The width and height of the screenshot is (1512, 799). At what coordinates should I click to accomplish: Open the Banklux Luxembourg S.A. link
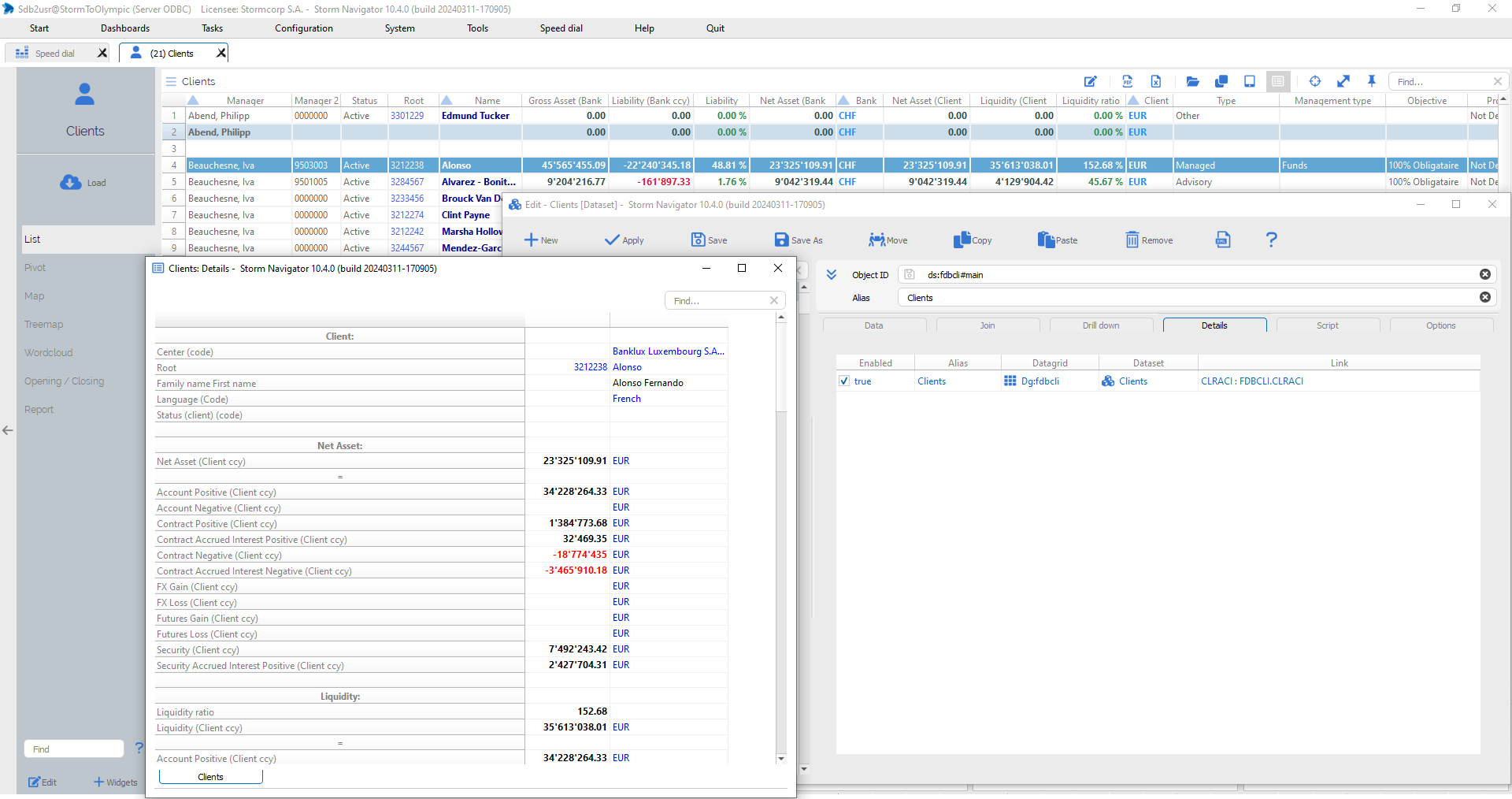click(669, 351)
